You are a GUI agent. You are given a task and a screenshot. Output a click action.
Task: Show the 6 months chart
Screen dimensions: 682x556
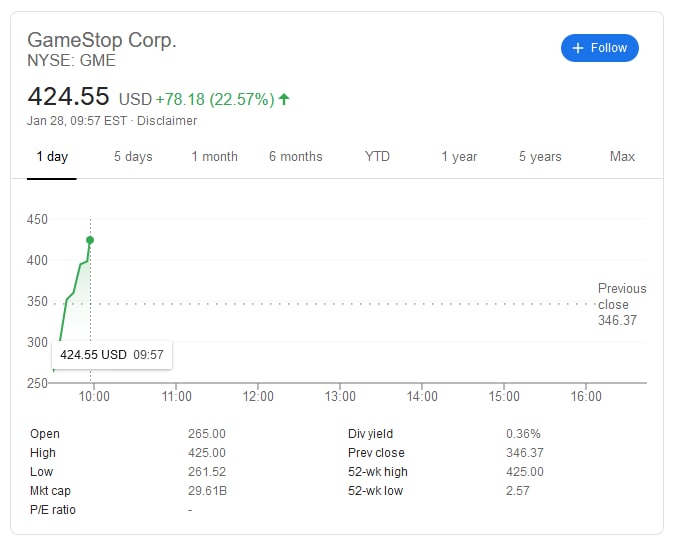tap(296, 157)
